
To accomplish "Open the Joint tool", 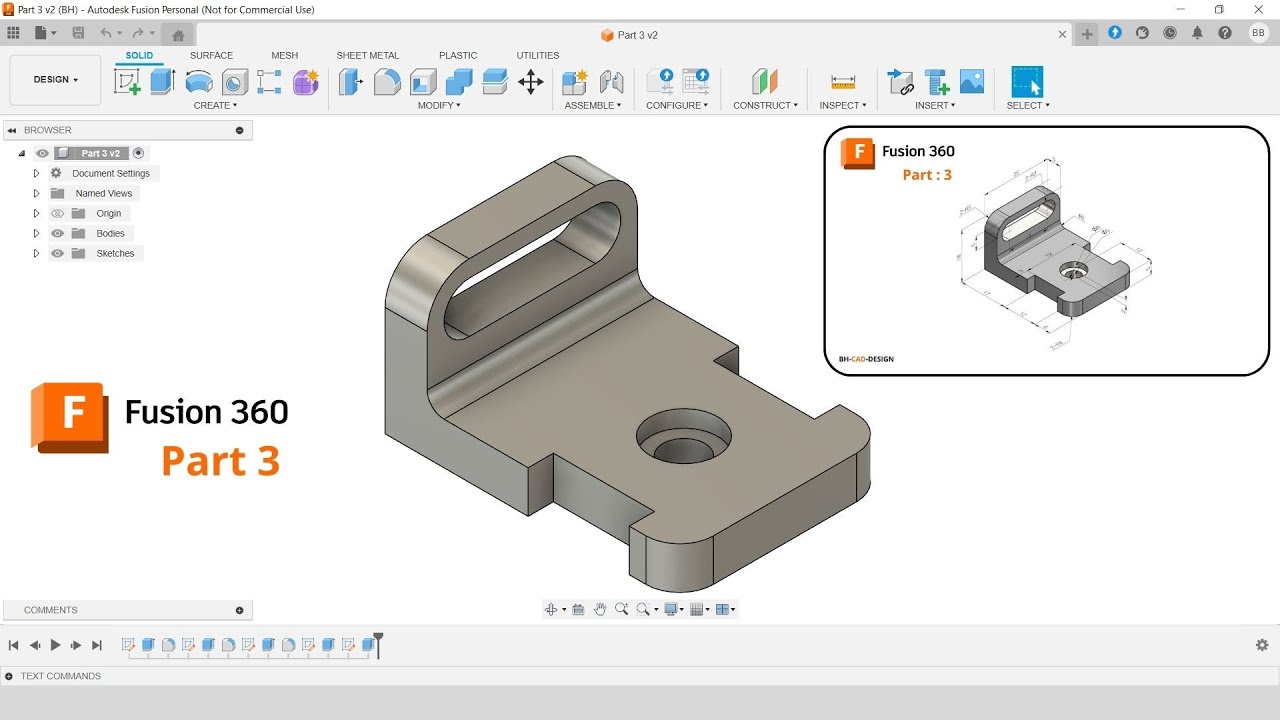I will [611, 82].
